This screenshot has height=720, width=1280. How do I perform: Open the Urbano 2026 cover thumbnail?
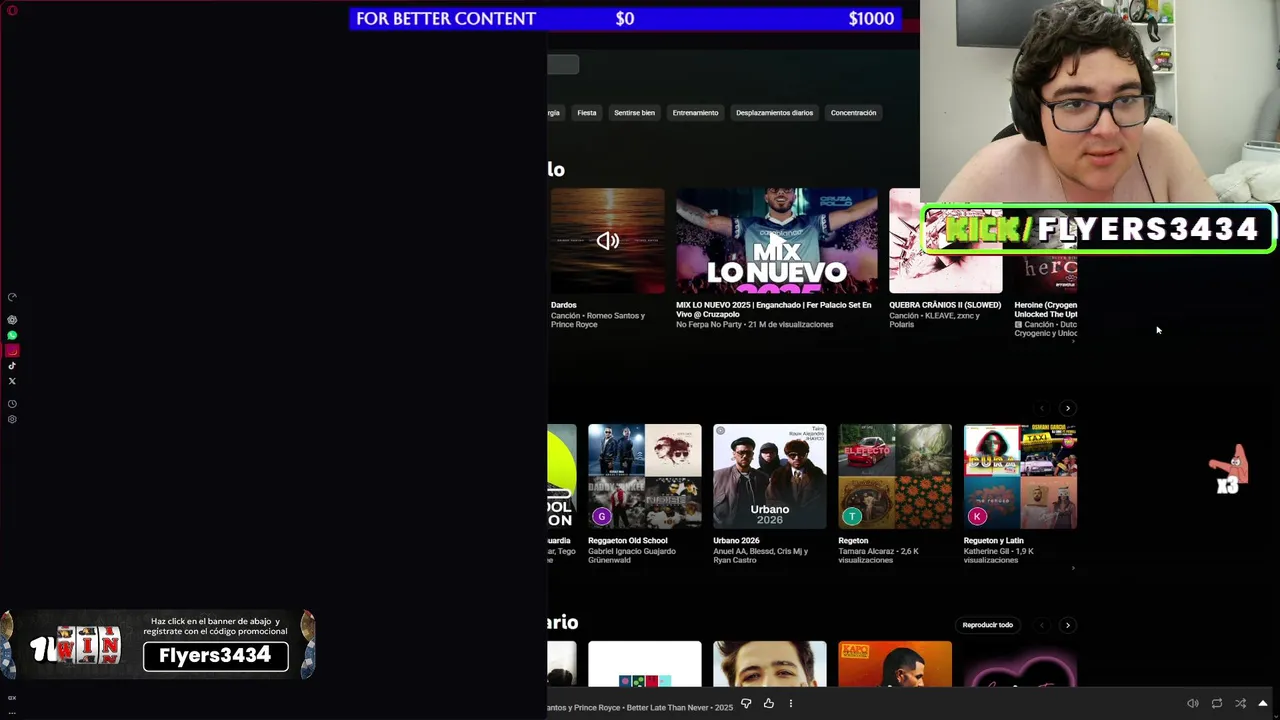point(770,476)
